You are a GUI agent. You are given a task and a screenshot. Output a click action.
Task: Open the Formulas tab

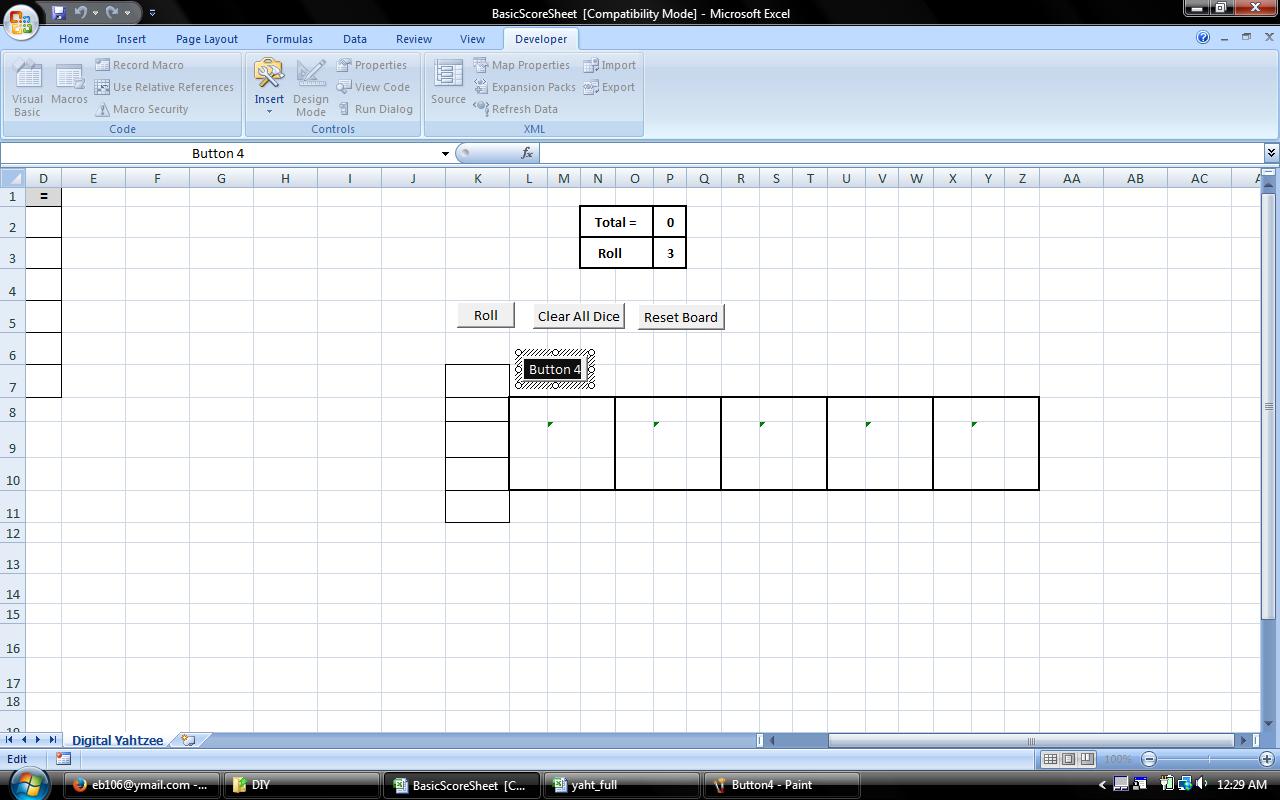289,39
